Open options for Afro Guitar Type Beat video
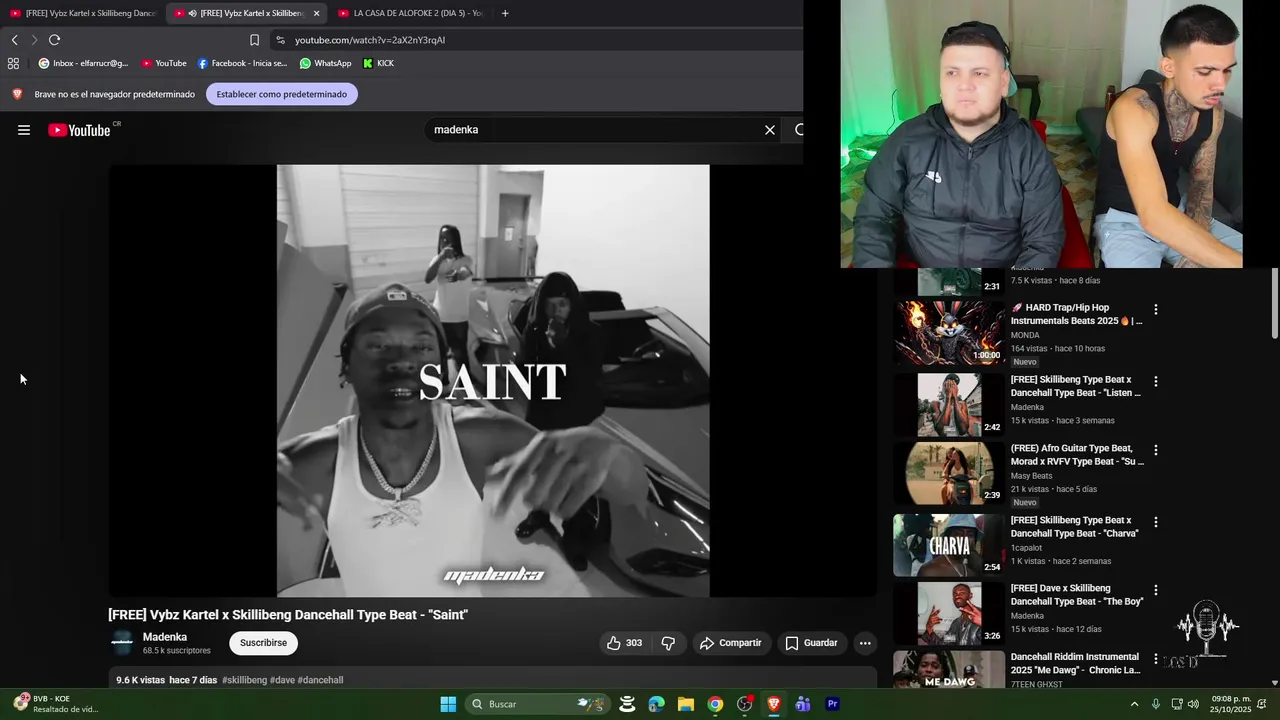Viewport: 1280px width, 720px height. click(x=1156, y=450)
